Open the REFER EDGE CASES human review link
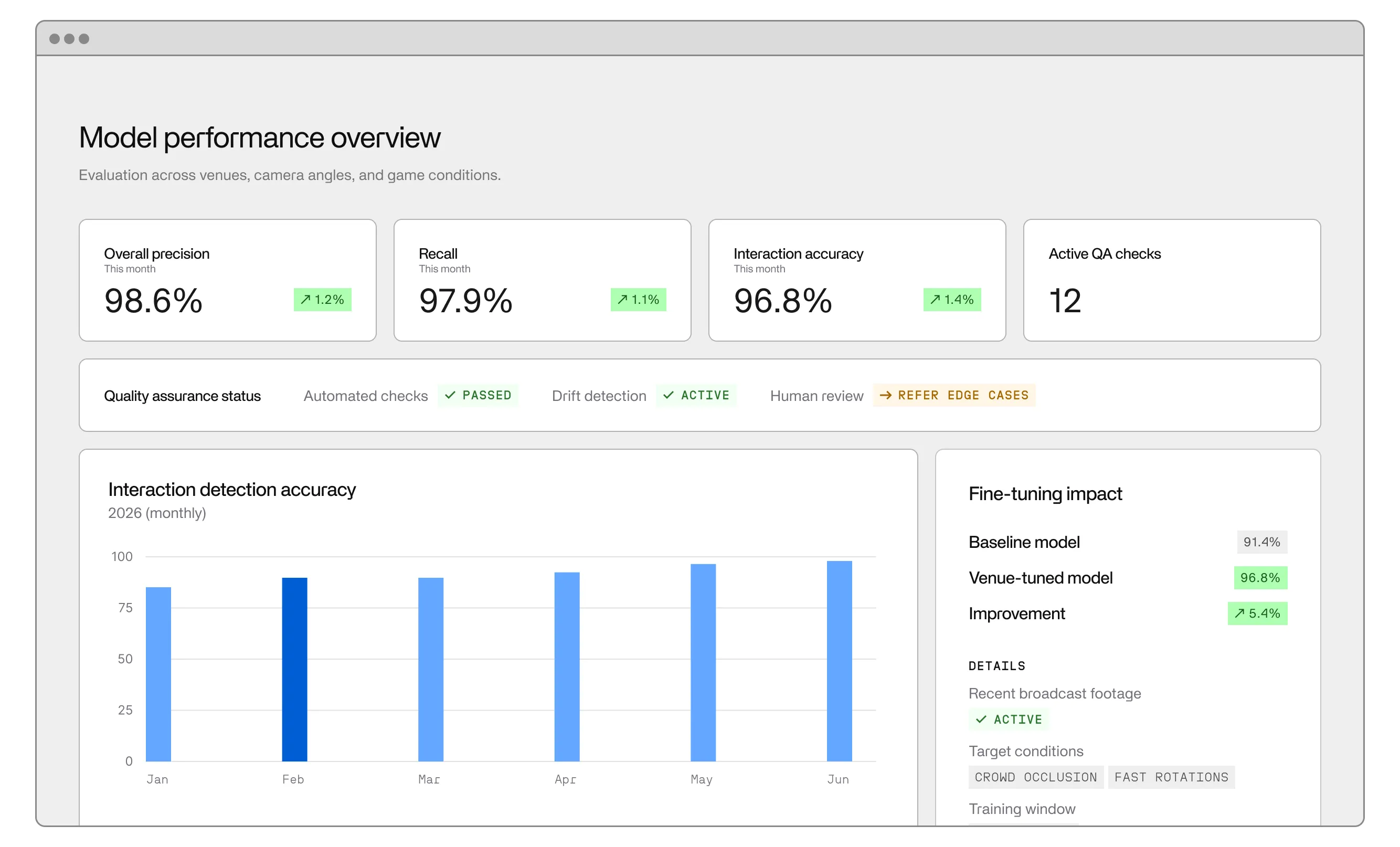The height and width of the screenshot is (847, 1400). (x=953, y=395)
